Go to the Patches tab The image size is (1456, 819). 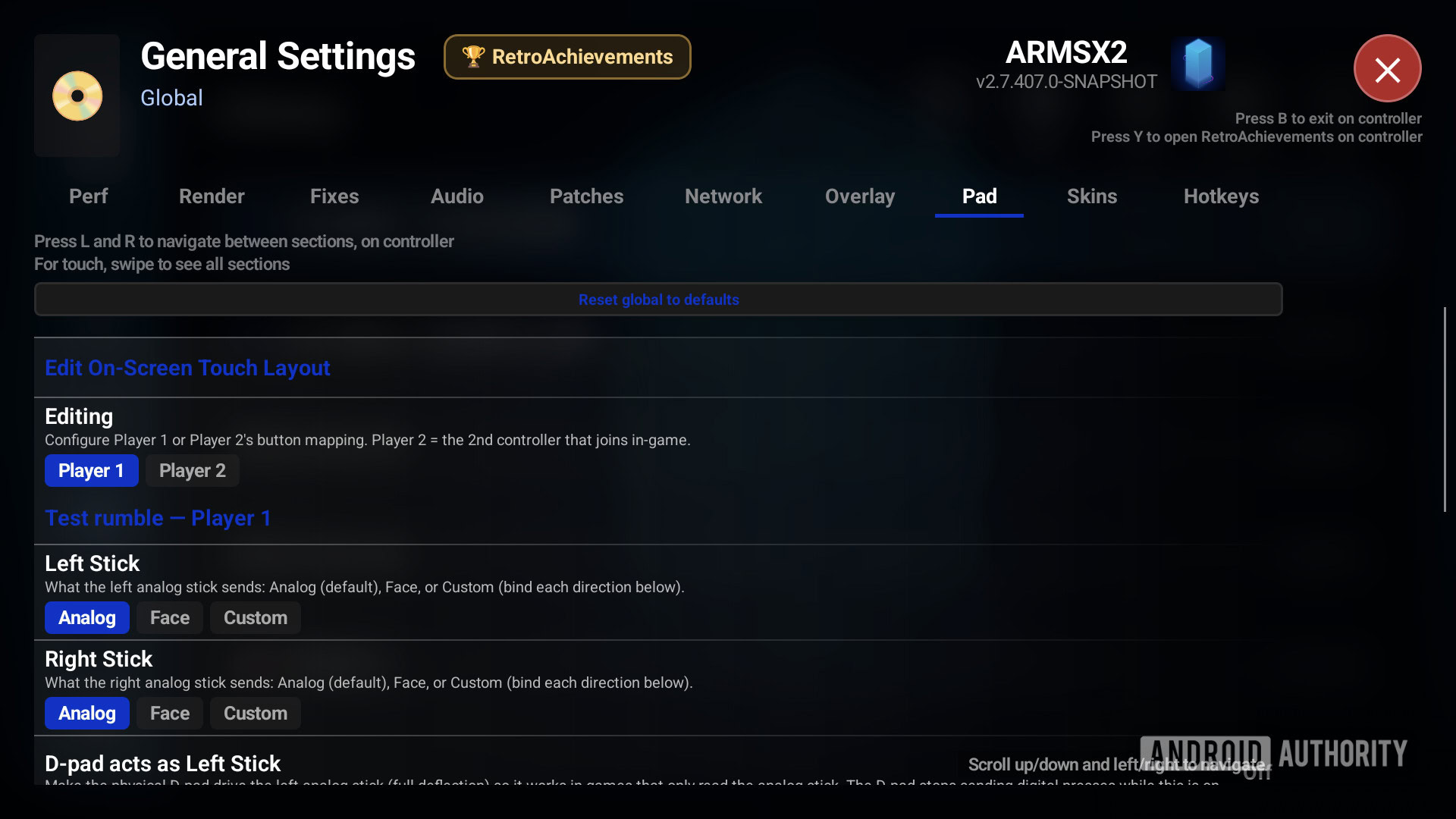(586, 196)
